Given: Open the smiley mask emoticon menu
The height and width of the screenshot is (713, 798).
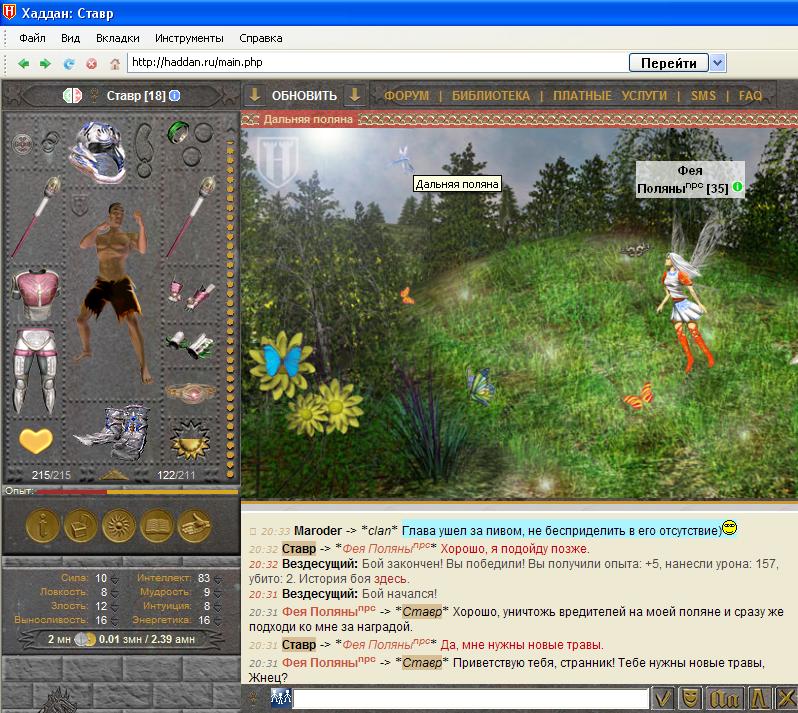Looking at the screenshot, I should click(x=690, y=698).
